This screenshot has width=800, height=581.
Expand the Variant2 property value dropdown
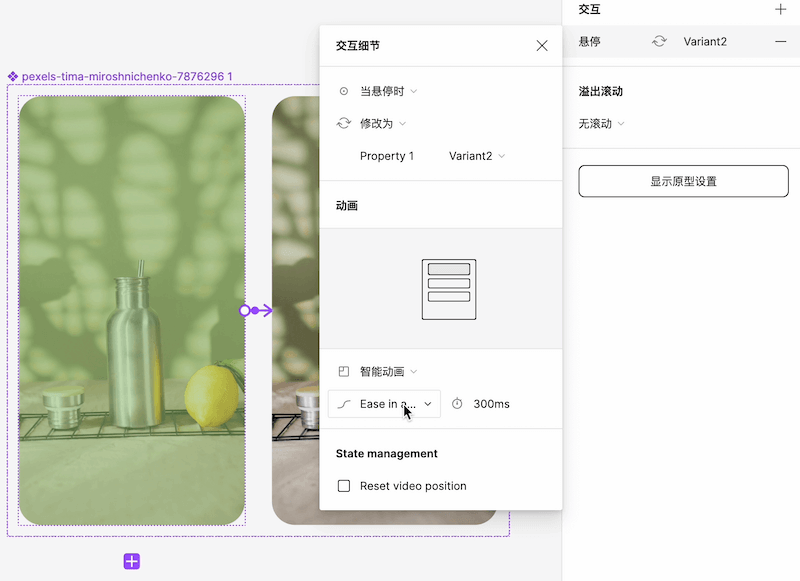point(477,156)
